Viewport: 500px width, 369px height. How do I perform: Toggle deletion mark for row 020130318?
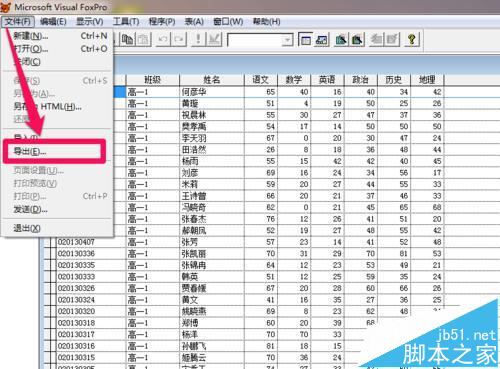(52, 323)
